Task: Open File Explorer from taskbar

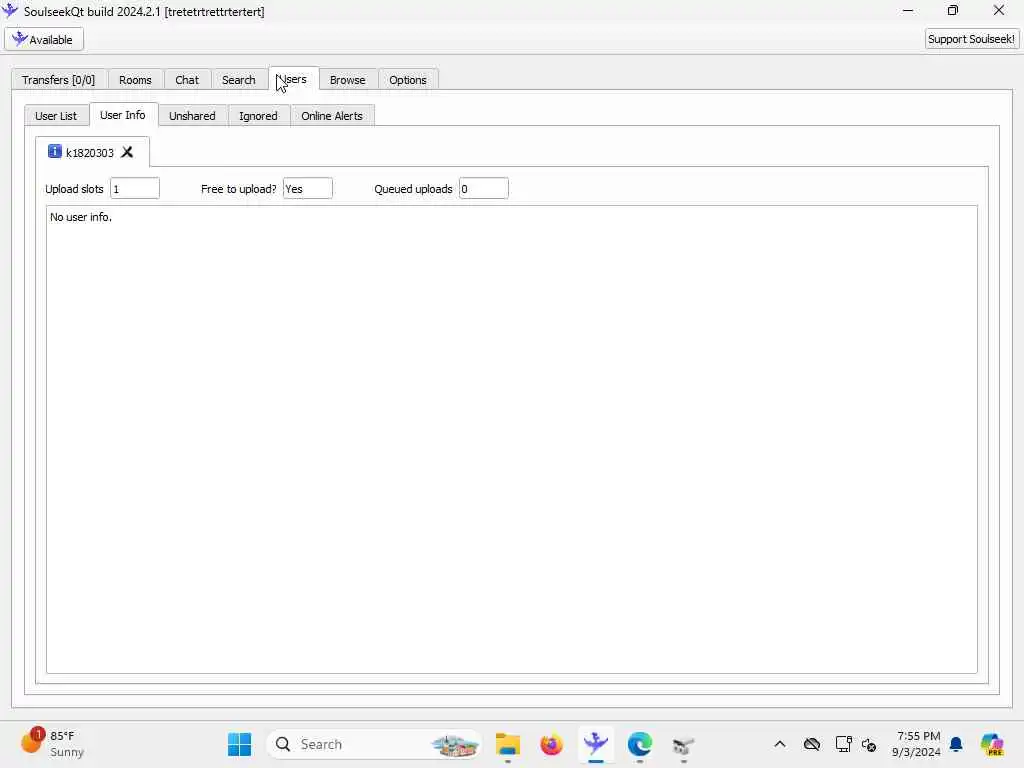Action: pos(507,744)
